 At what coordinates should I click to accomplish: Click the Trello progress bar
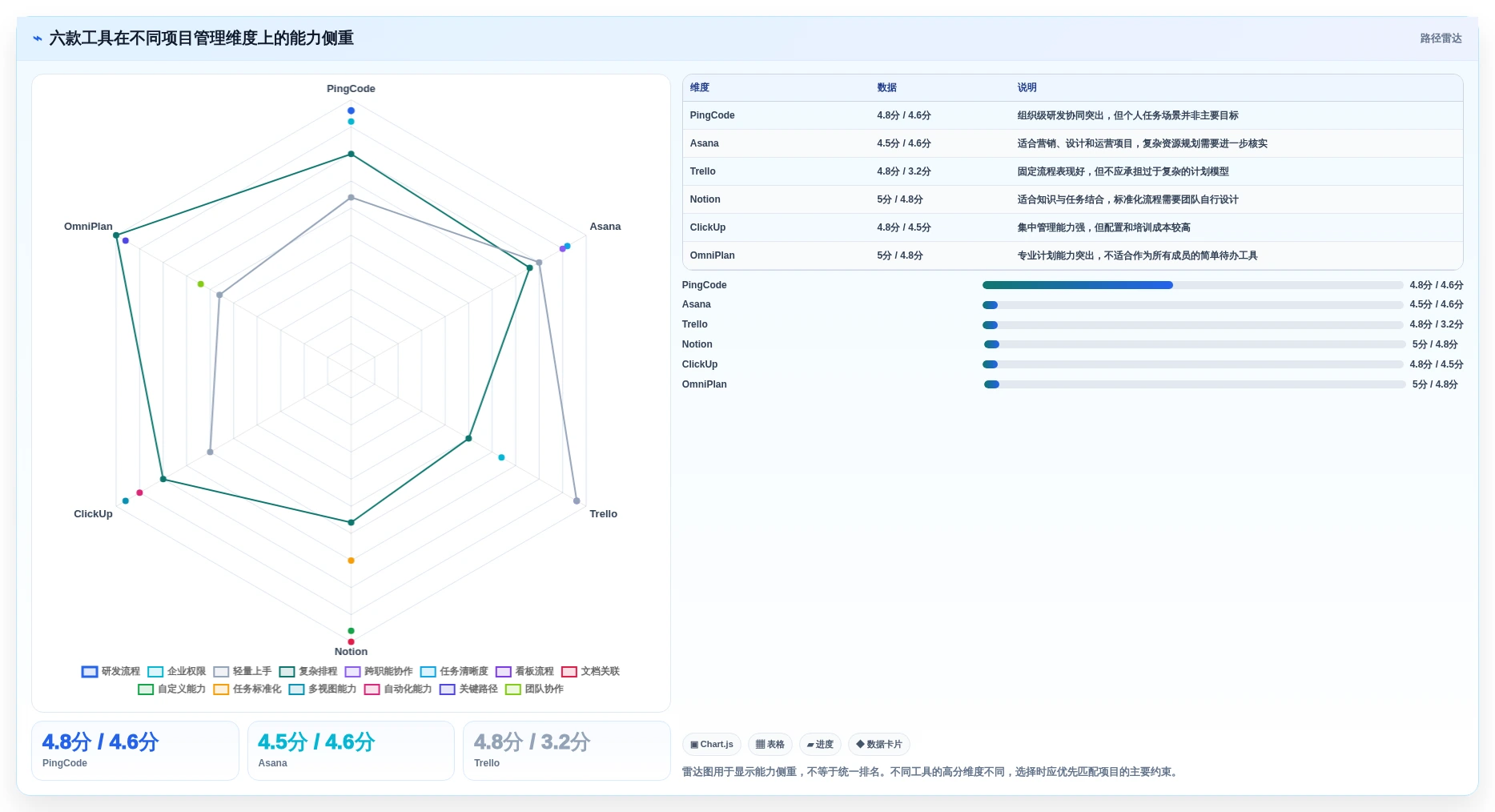1192,325
